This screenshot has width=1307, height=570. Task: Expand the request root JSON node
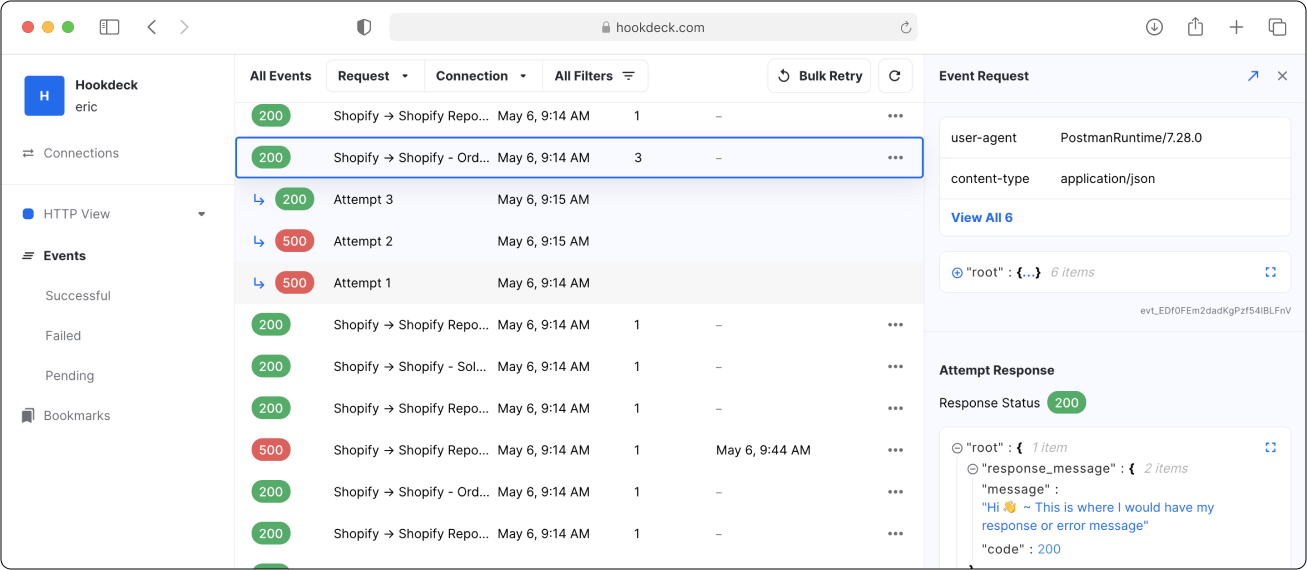click(957, 272)
